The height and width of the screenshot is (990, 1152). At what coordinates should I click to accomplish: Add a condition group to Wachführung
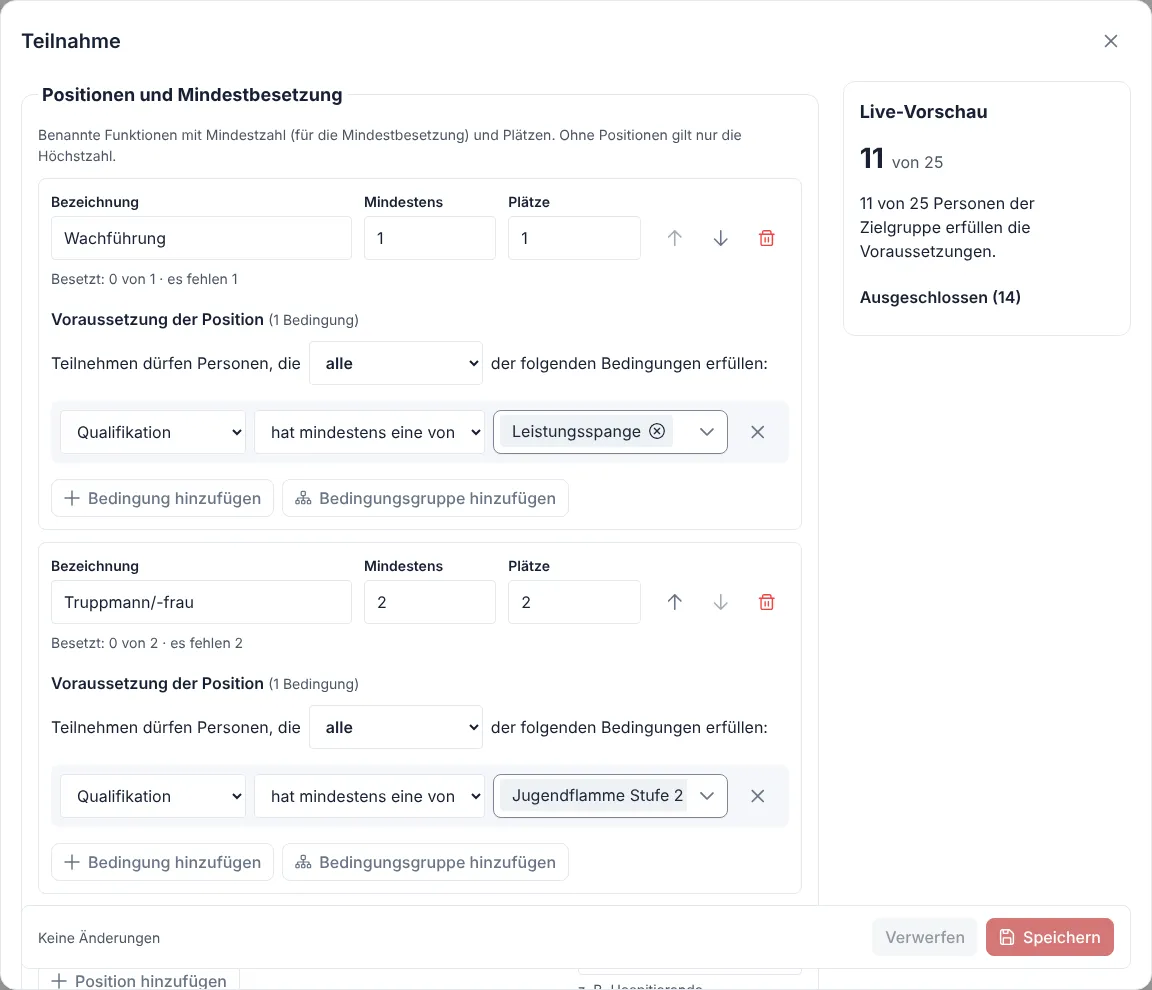tap(425, 498)
